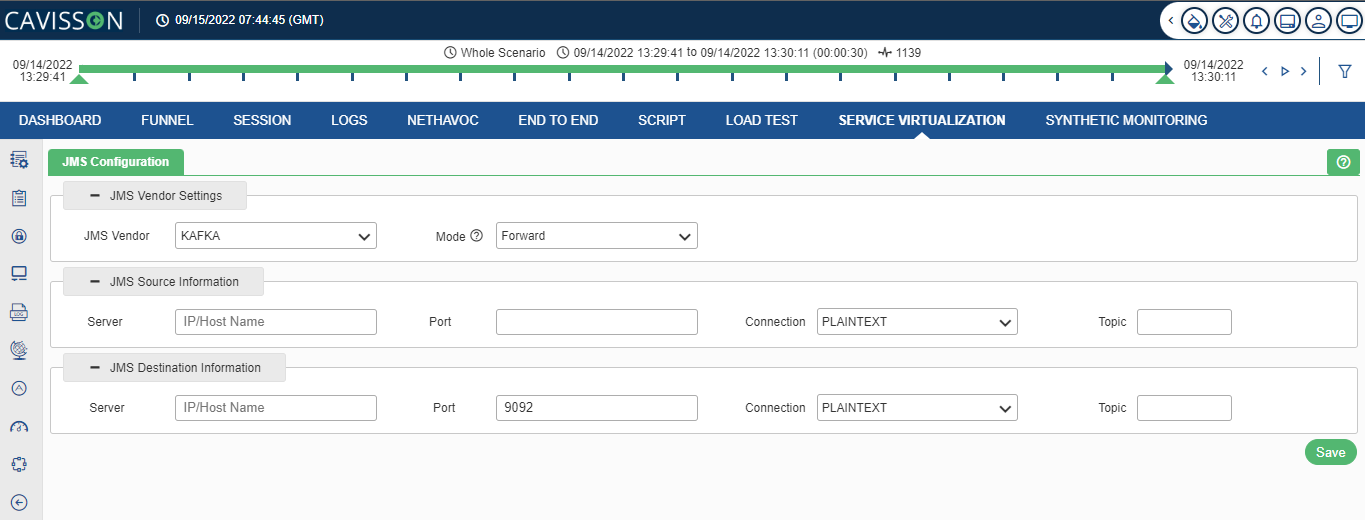Select the JMS Configuration tab

116,162
